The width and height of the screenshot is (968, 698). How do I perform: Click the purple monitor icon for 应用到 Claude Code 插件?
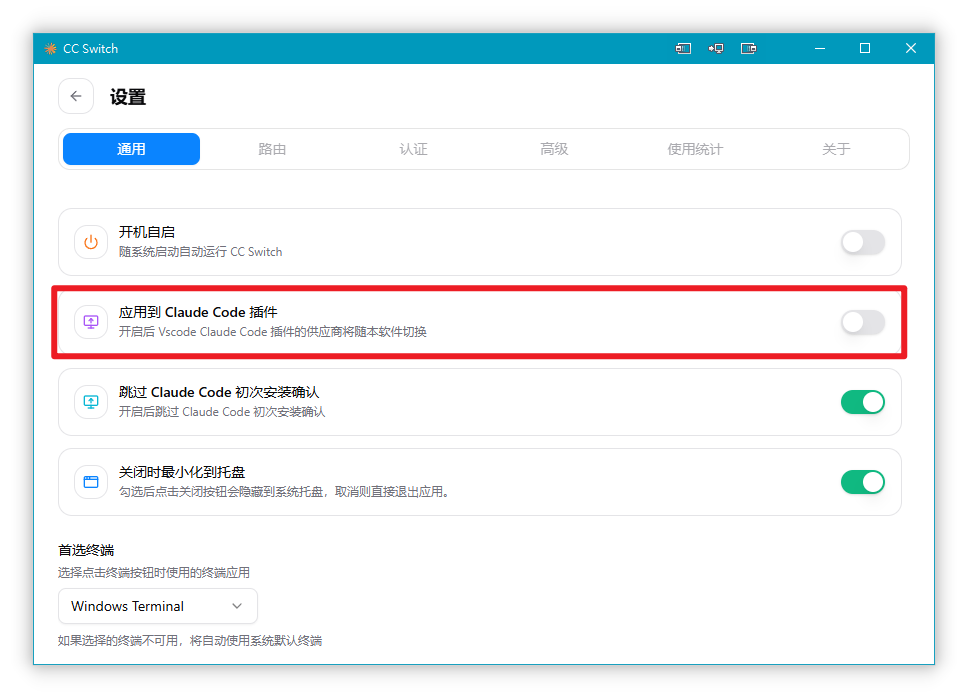tap(91, 322)
